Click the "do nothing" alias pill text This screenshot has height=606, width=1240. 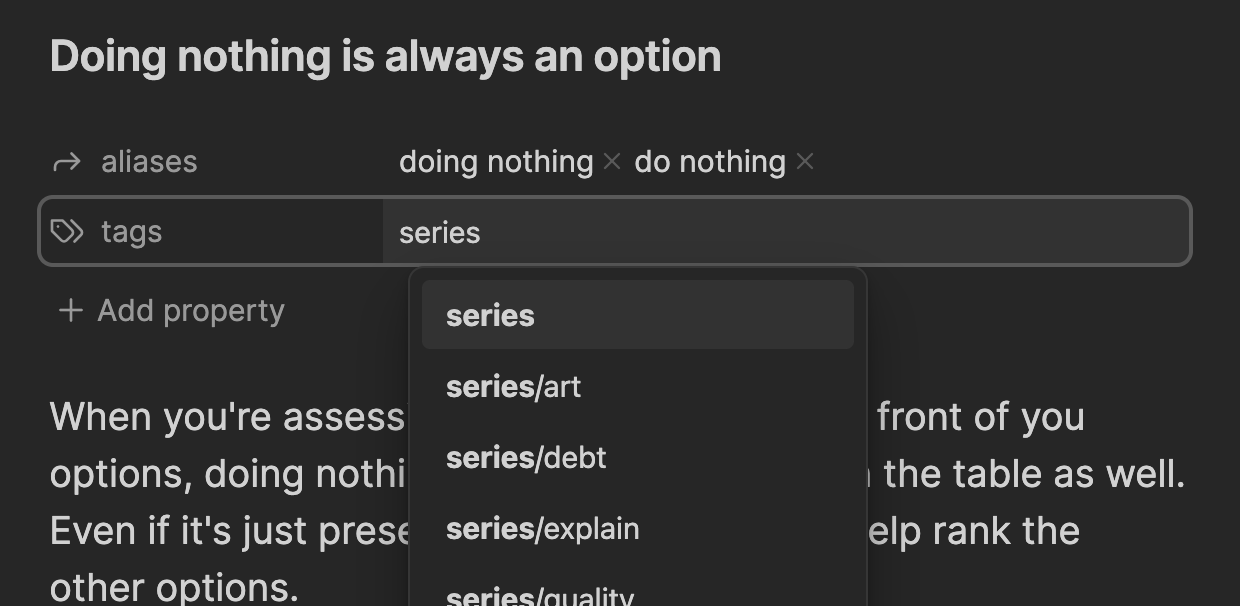(x=710, y=161)
